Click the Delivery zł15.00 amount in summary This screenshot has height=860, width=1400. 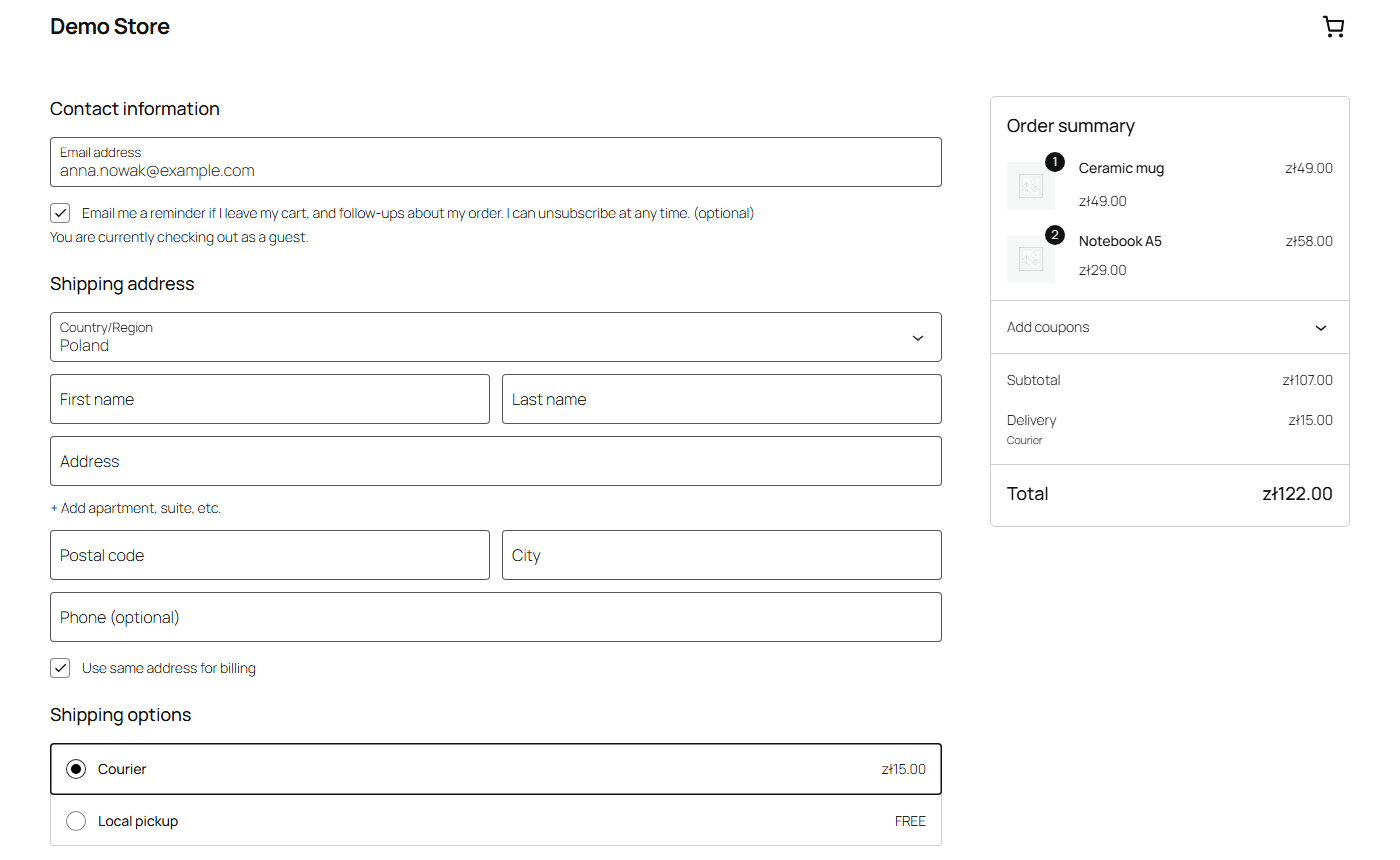[1310, 420]
